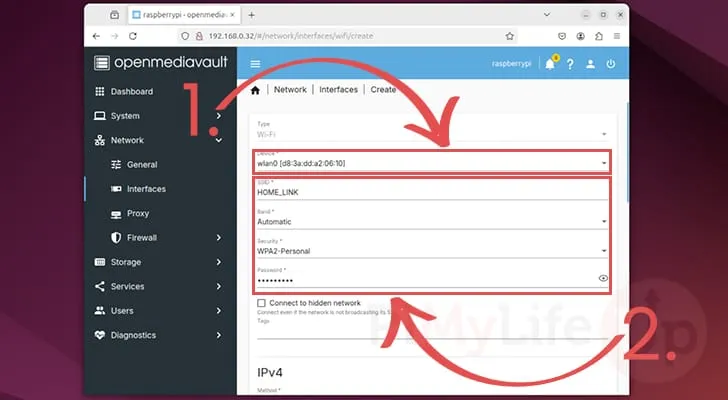Screen dimensions: 728x400
Task: Click the hamburger menu toggle icon
Action: (x=255, y=64)
